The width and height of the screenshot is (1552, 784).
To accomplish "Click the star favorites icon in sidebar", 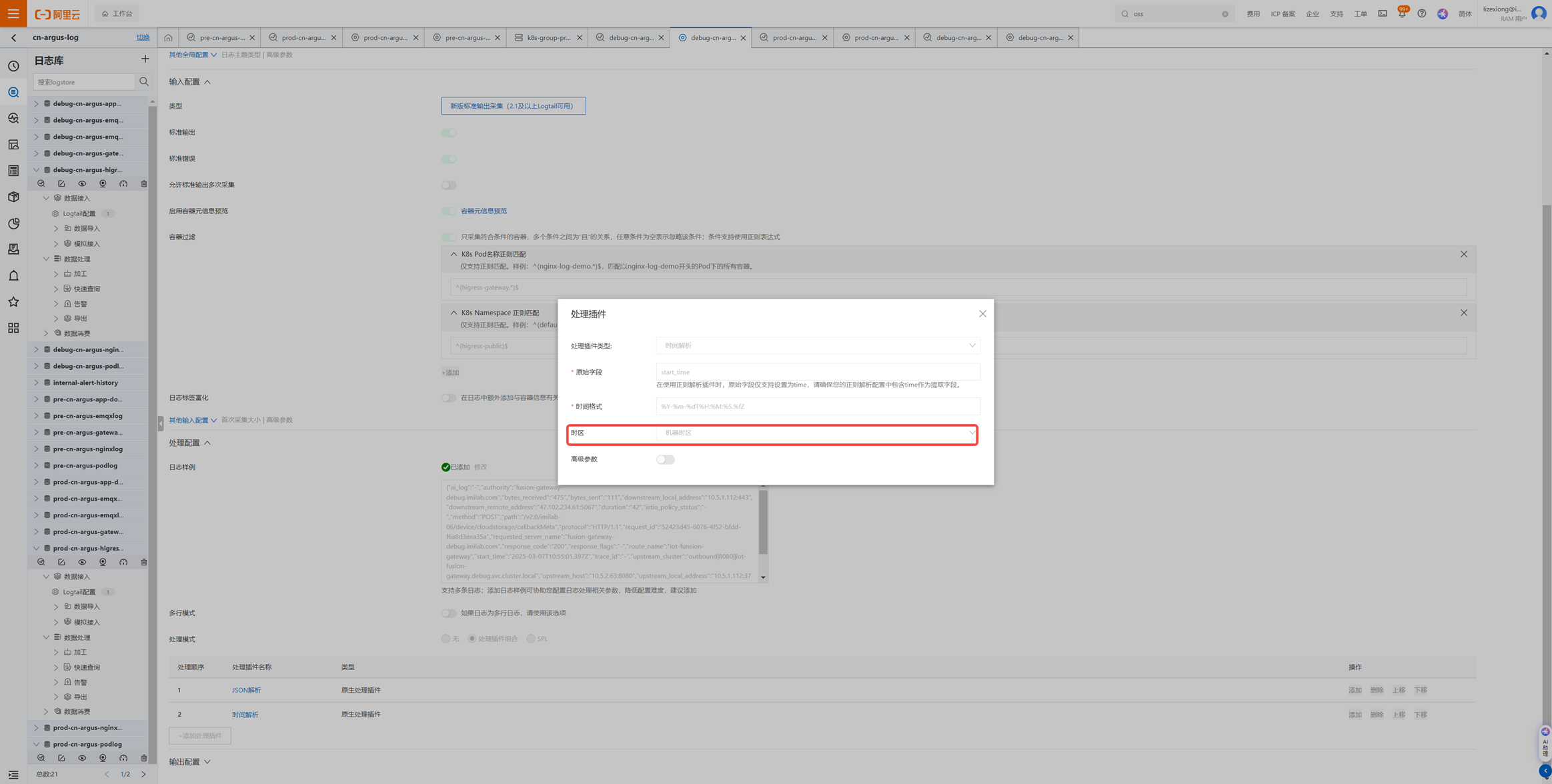I will tap(13, 302).
